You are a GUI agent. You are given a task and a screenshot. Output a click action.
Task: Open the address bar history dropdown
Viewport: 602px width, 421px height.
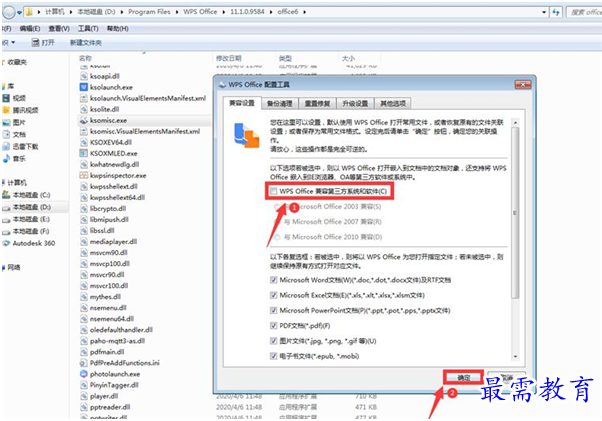tap(544, 12)
